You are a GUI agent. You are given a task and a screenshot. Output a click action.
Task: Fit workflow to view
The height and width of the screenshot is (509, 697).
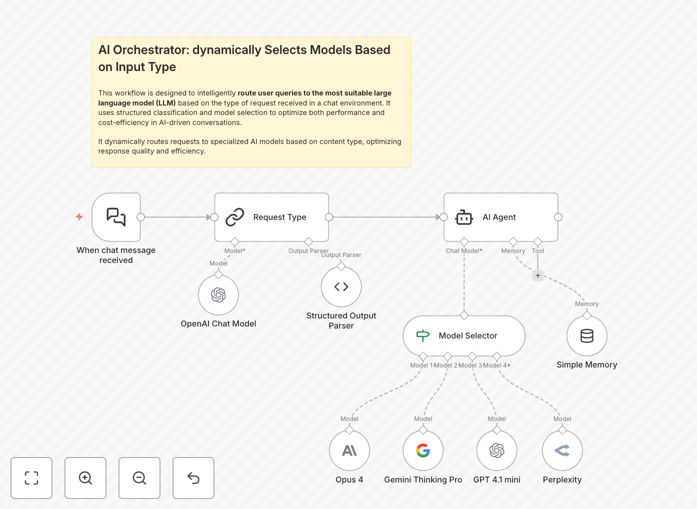(32, 478)
